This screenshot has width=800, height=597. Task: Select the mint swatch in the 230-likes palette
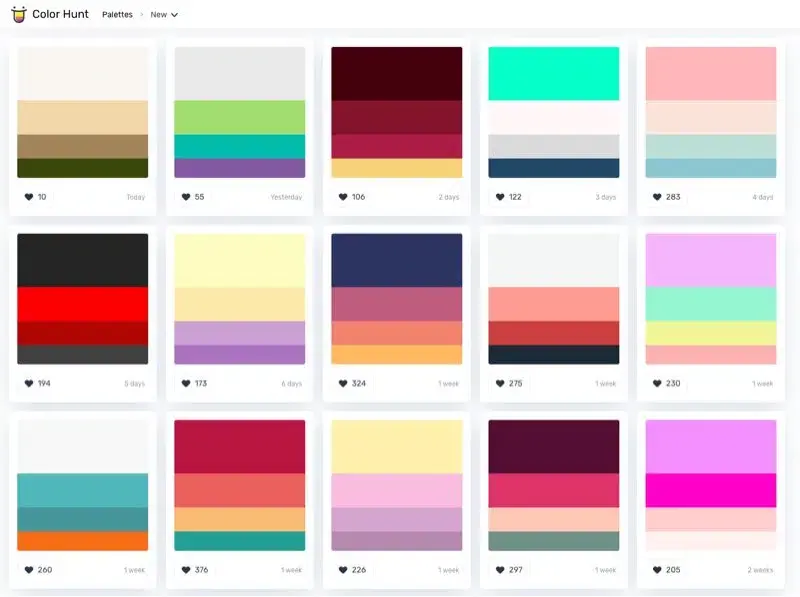[x=711, y=304]
